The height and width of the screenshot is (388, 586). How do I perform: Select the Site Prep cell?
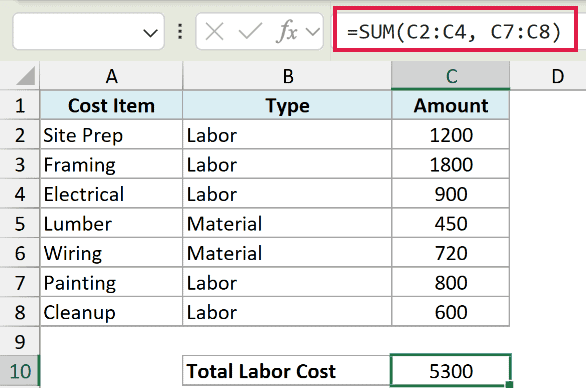[x=111, y=135]
